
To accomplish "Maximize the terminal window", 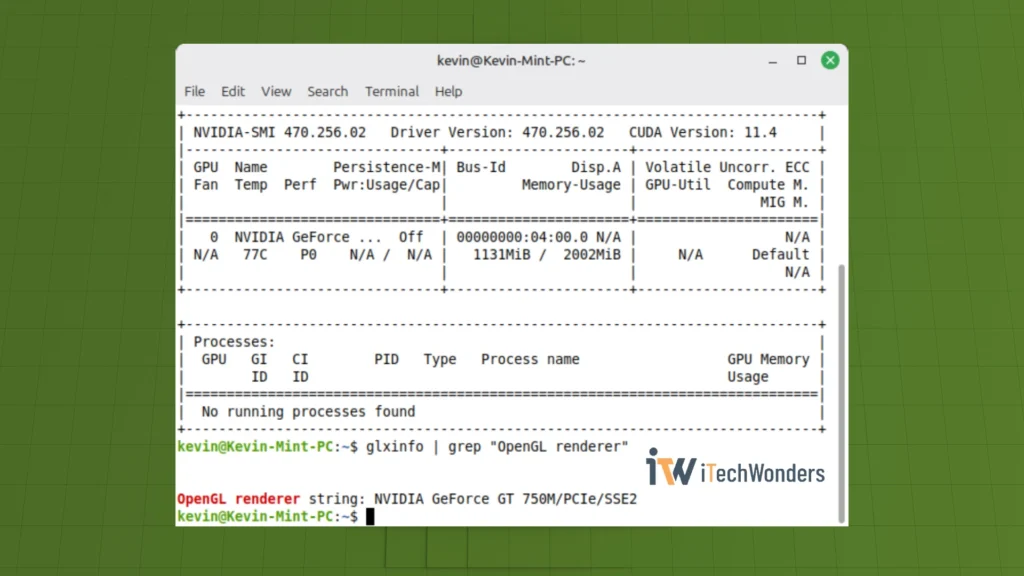I will pos(800,60).
